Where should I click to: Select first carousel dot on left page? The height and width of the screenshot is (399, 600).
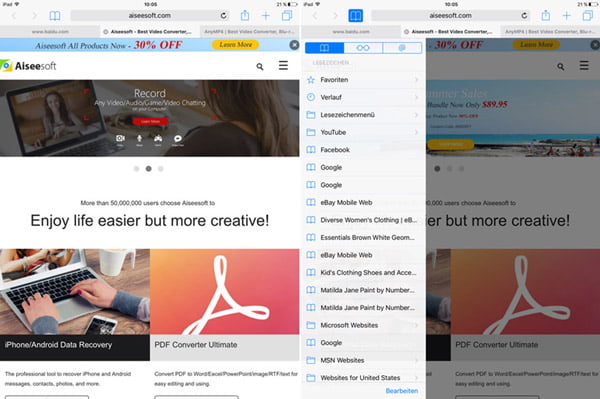(x=136, y=169)
